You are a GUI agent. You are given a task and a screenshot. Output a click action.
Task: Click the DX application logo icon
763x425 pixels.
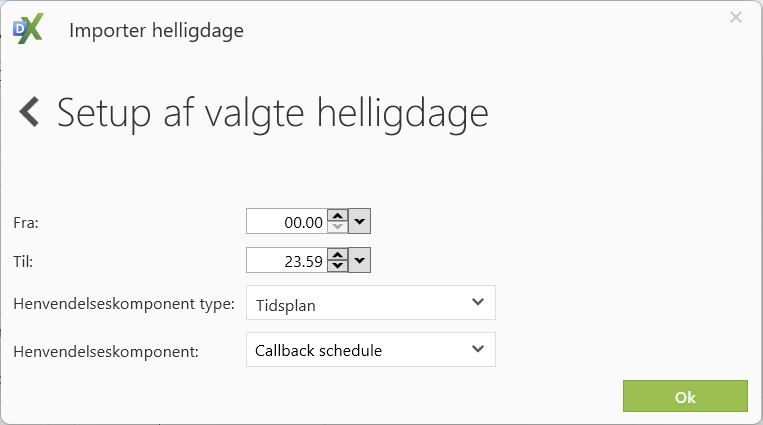28,29
